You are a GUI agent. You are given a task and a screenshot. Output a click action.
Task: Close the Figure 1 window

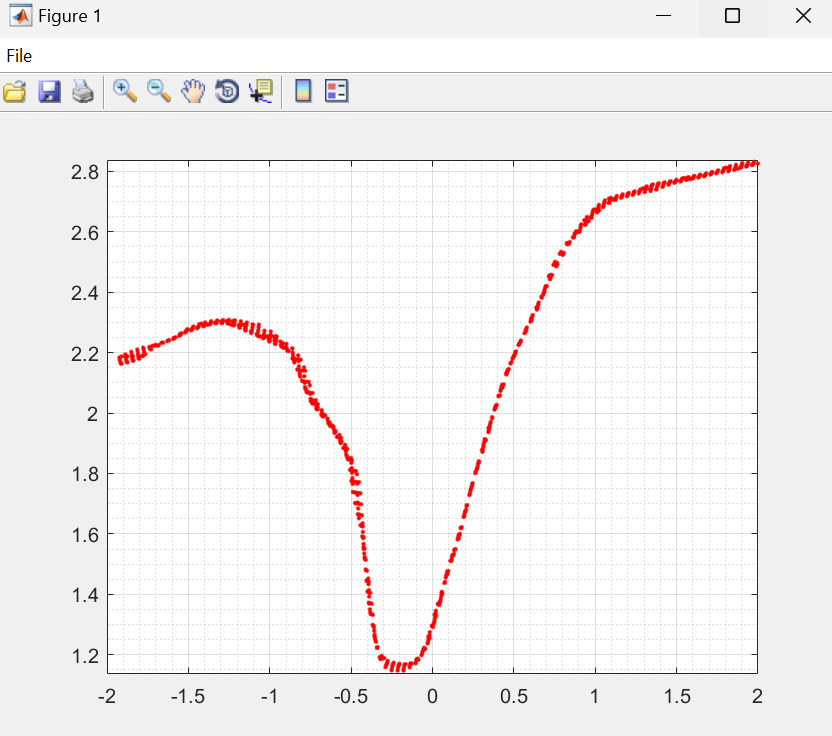pyautogui.click(x=802, y=16)
